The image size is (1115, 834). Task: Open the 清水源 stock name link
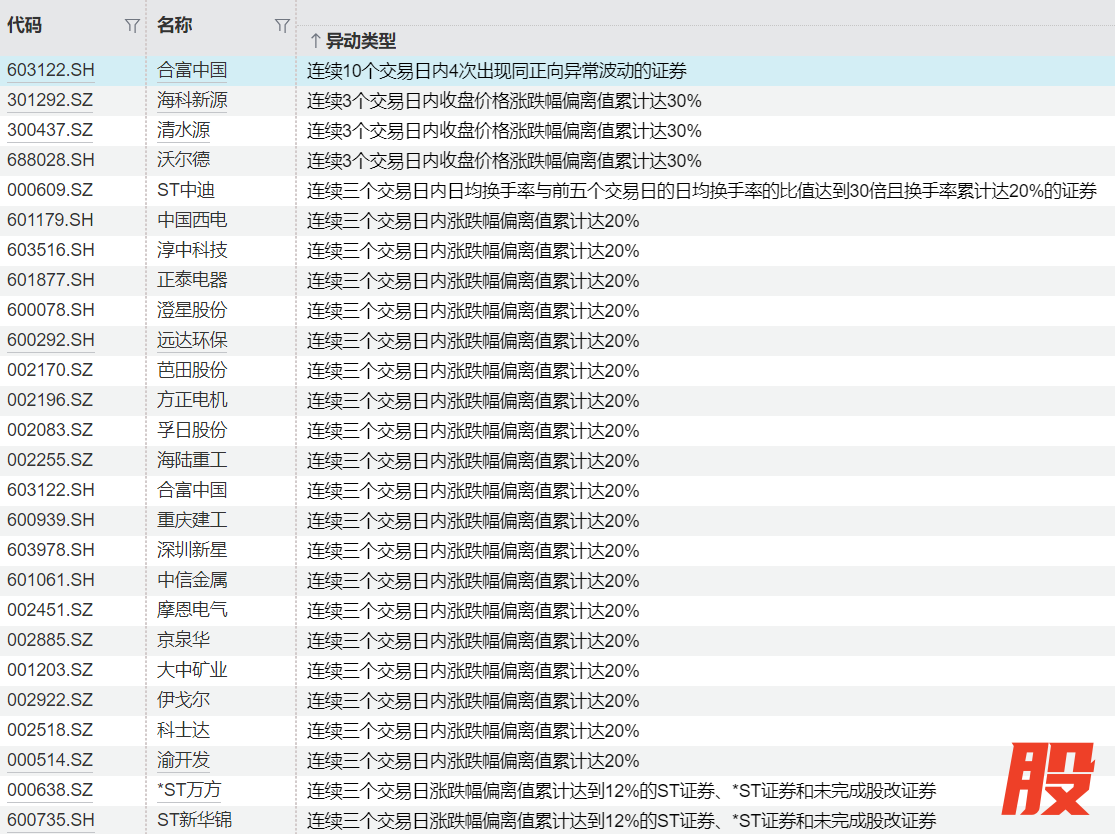pyautogui.click(x=184, y=131)
